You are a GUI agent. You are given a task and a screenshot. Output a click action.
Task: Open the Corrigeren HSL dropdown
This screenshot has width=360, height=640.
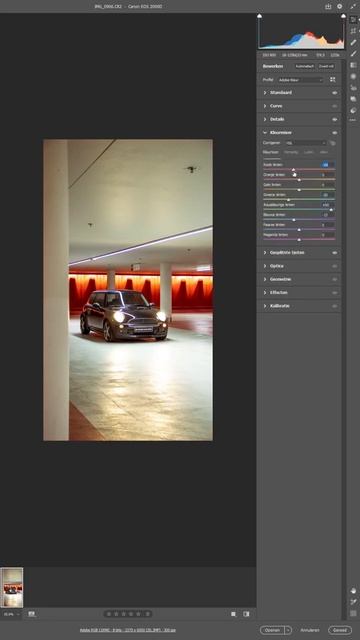305,143
